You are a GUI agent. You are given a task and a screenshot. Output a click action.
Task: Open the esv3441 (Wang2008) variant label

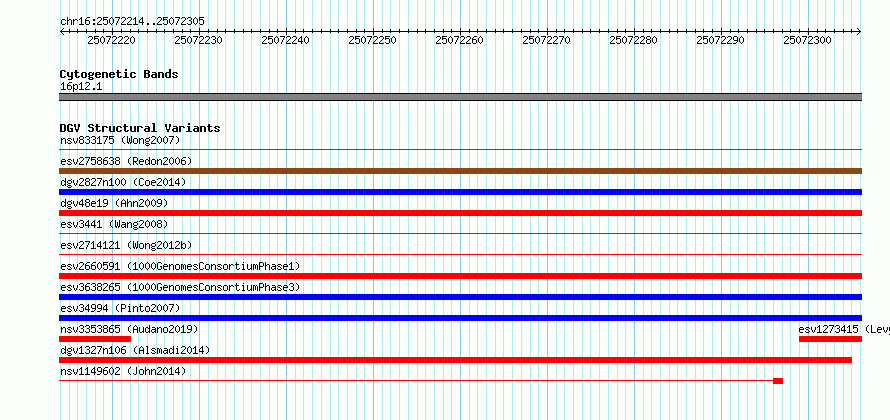tap(114, 224)
